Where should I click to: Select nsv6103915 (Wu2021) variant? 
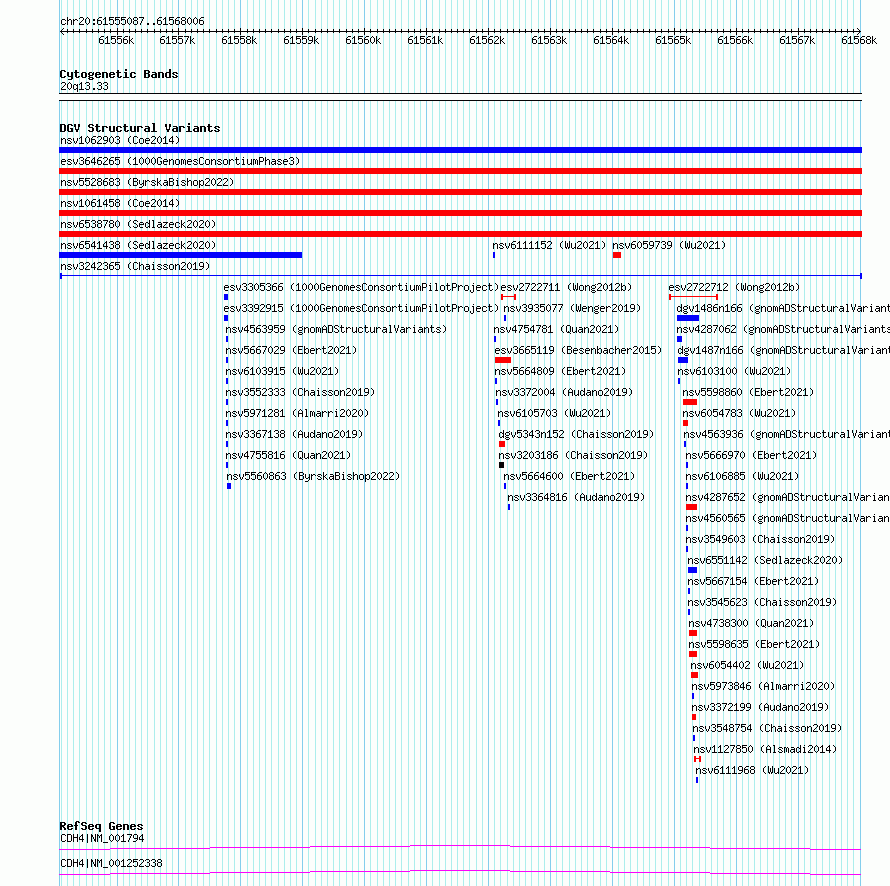282,371
